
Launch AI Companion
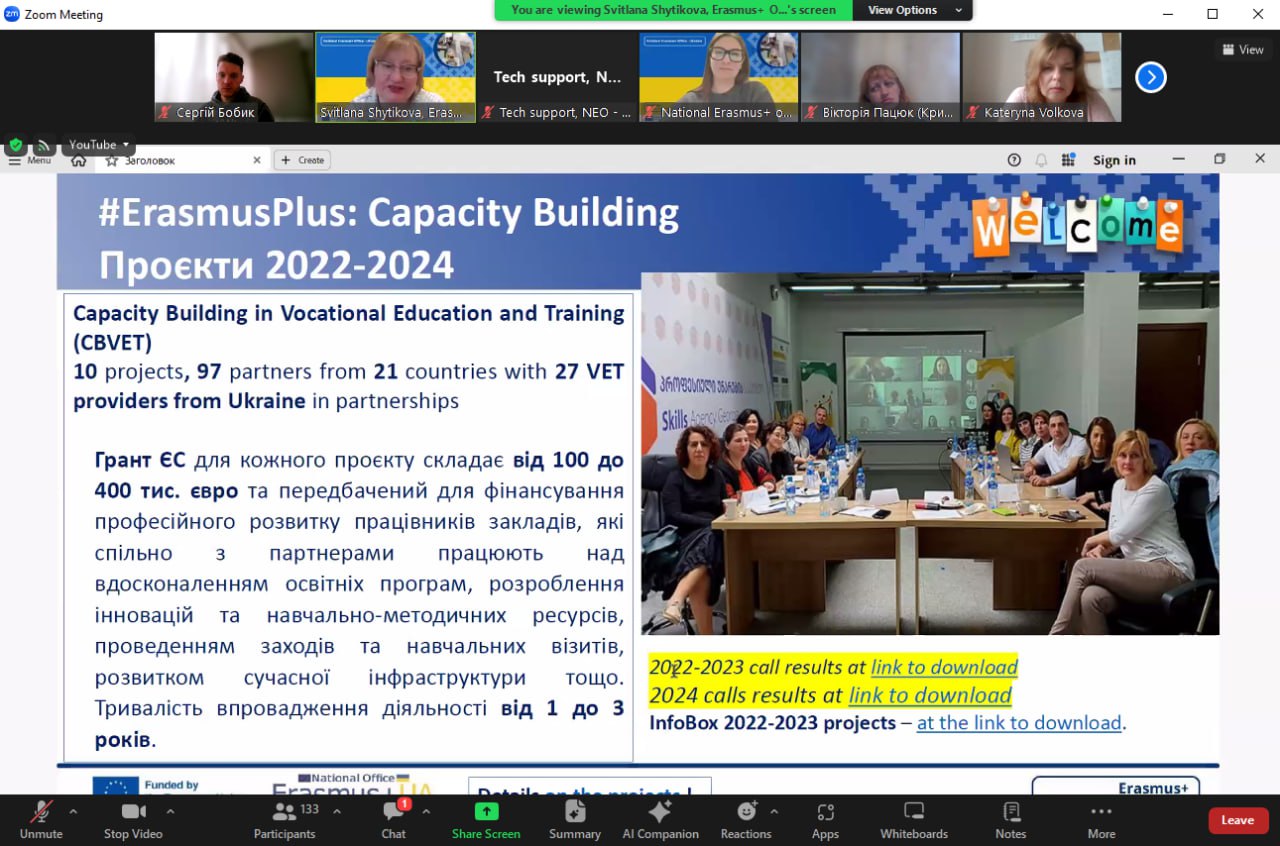[x=660, y=819]
